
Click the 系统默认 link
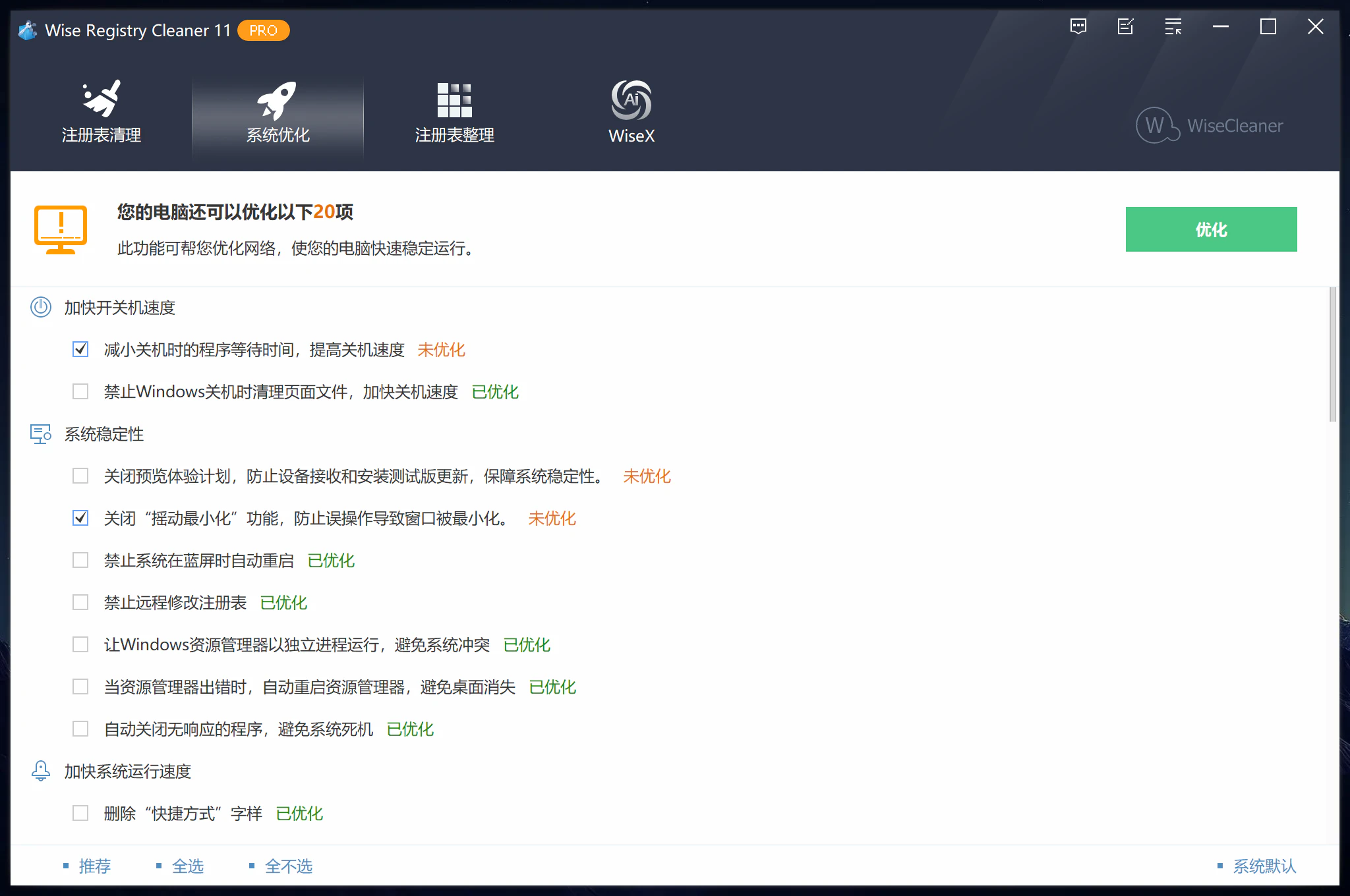[x=1264, y=866]
